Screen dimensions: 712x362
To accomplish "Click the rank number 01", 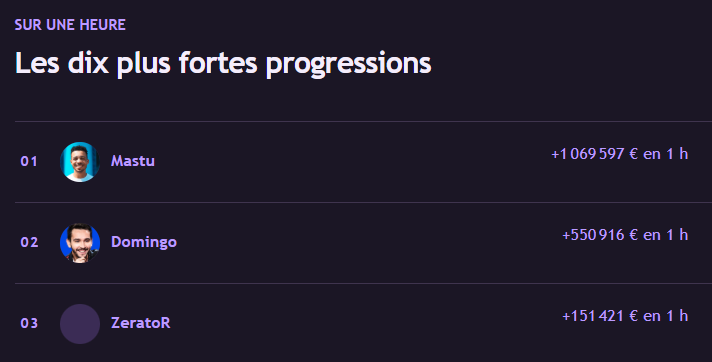I will tap(29, 161).
